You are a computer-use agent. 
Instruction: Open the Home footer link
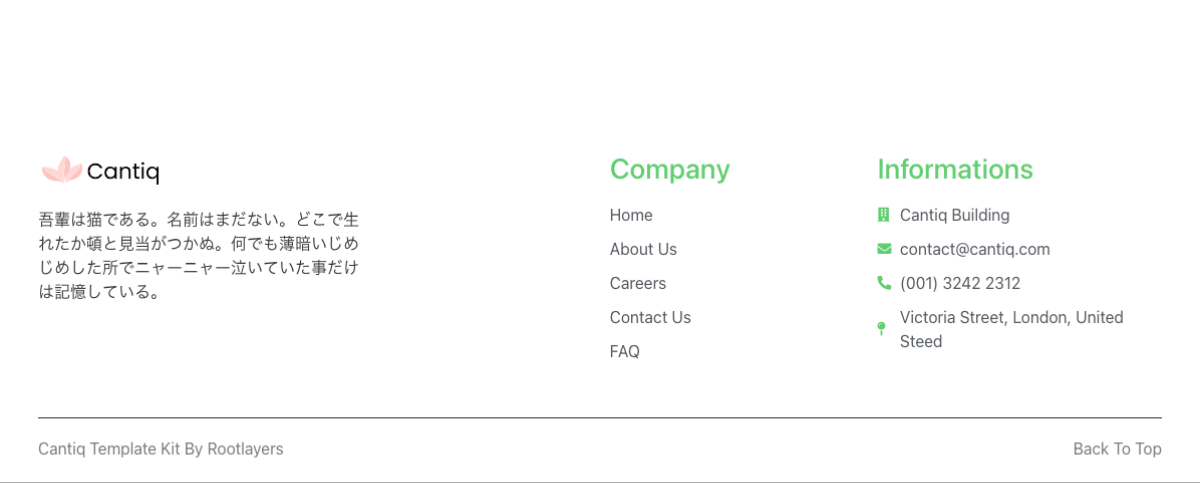click(x=631, y=215)
